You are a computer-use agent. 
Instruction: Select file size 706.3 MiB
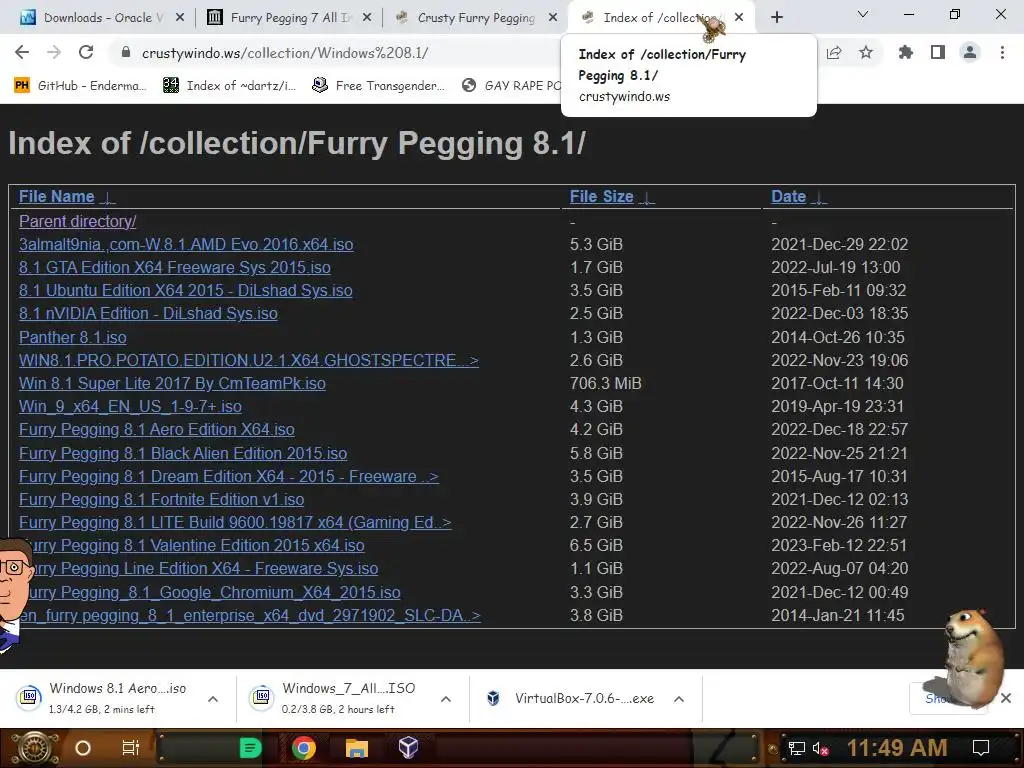pyautogui.click(x=605, y=383)
